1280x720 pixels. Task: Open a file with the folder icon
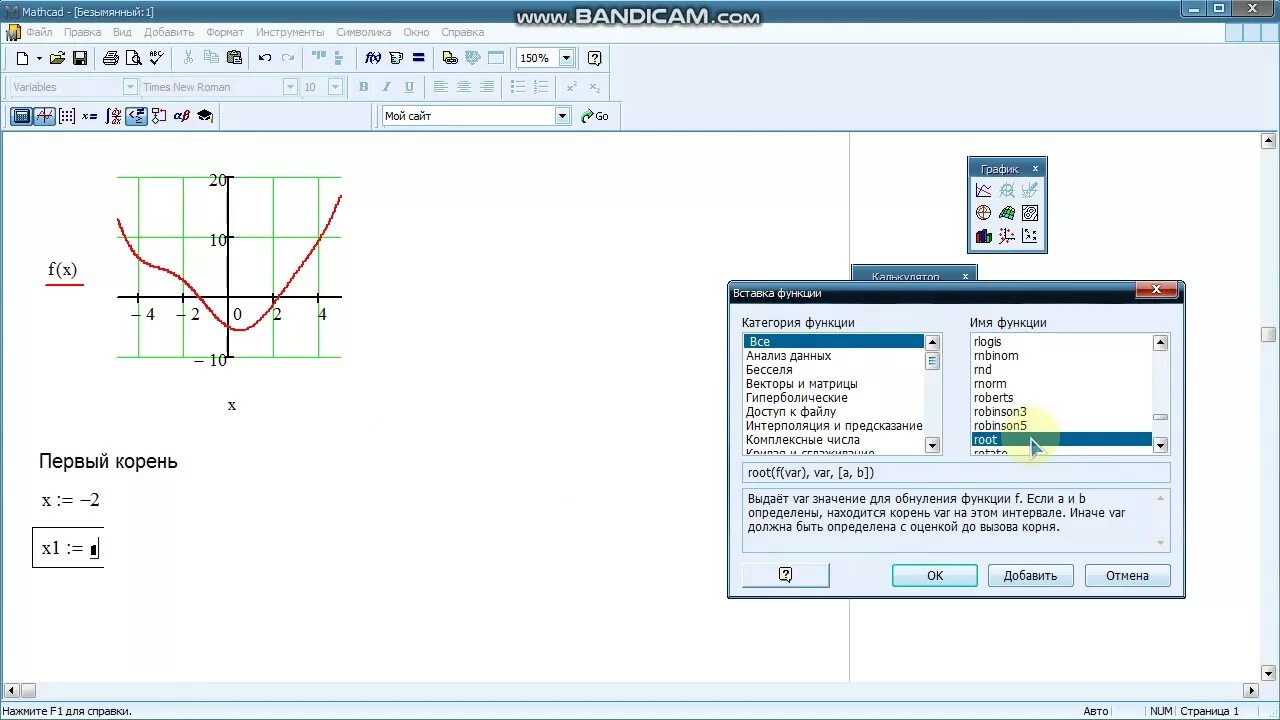coord(57,58)
